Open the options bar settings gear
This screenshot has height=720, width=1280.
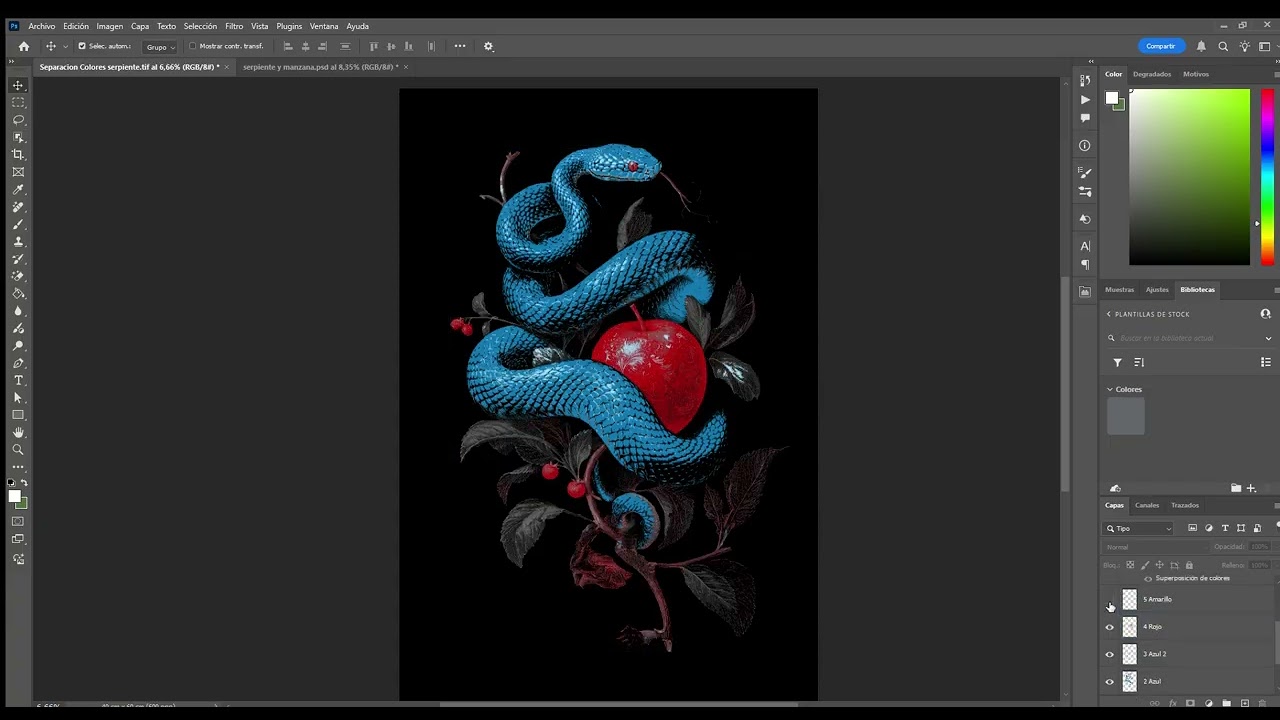(488, 46)
